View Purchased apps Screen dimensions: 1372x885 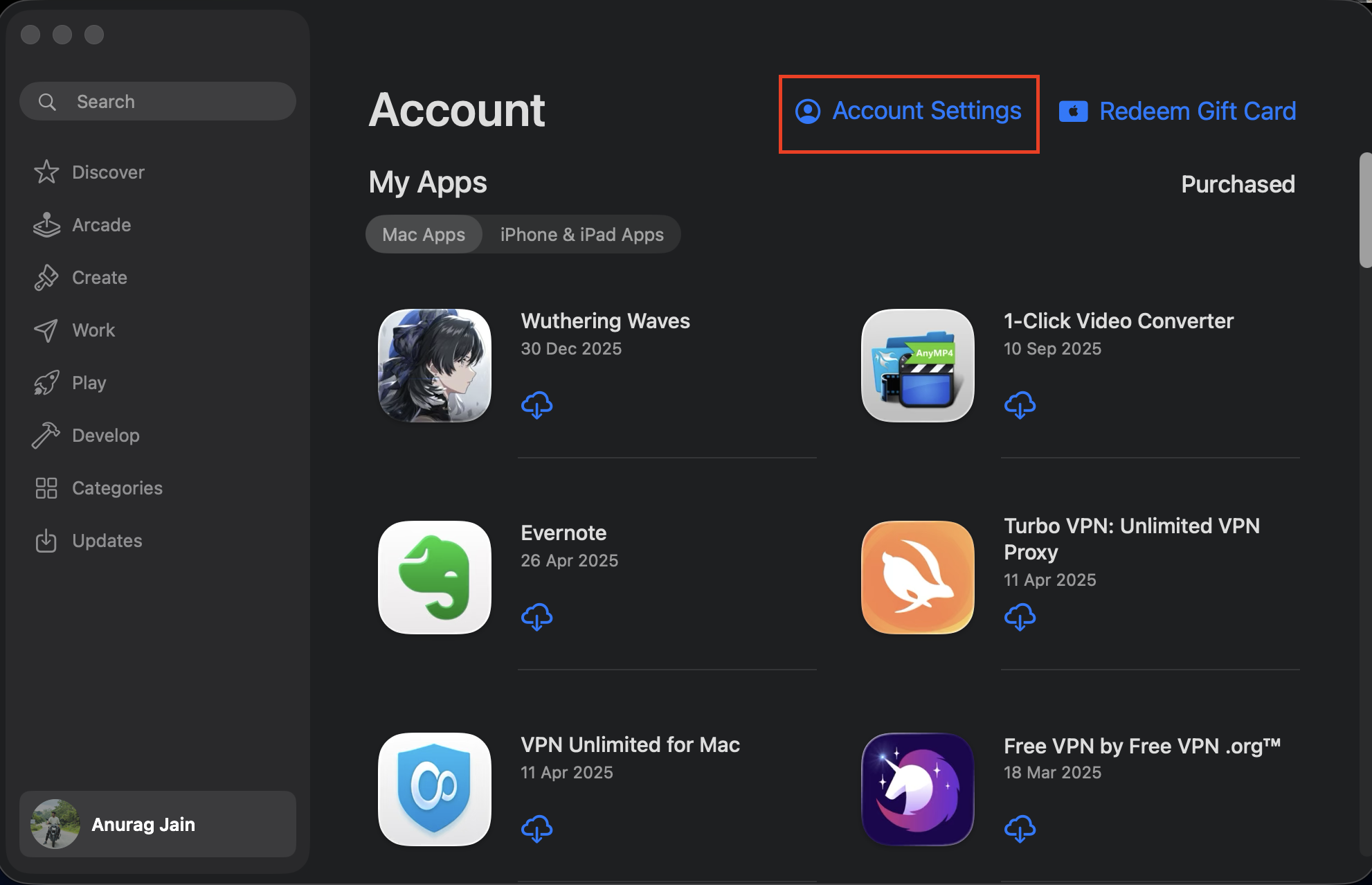1238,184
